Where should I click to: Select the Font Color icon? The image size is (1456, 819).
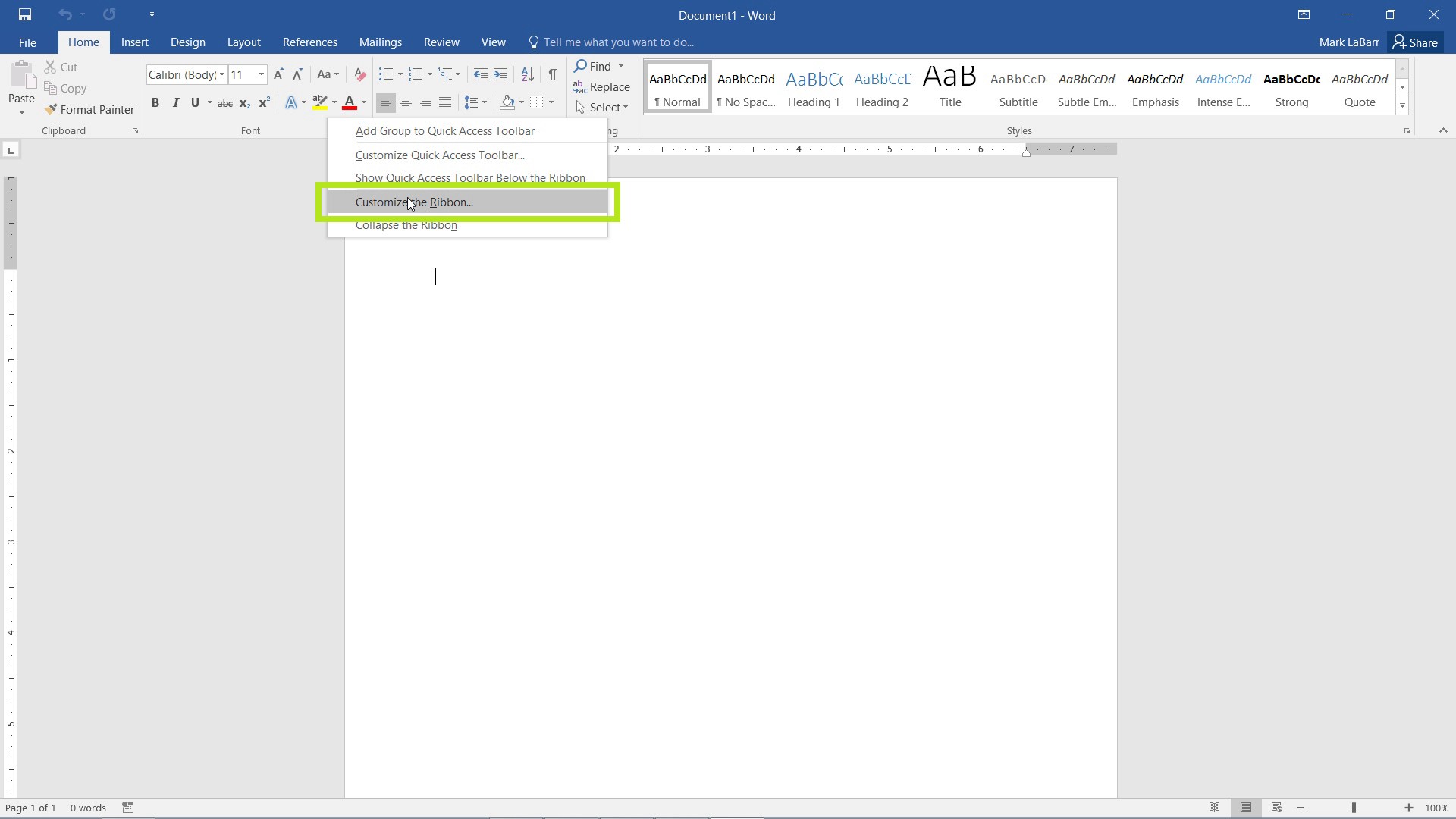(x=350, y=102)
